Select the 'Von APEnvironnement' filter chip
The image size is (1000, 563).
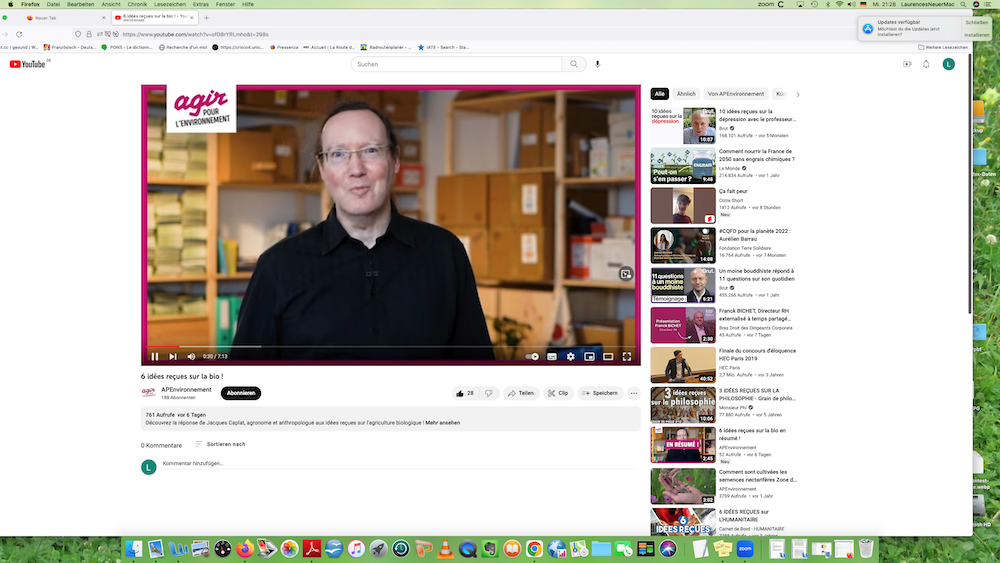pos(735,94)
